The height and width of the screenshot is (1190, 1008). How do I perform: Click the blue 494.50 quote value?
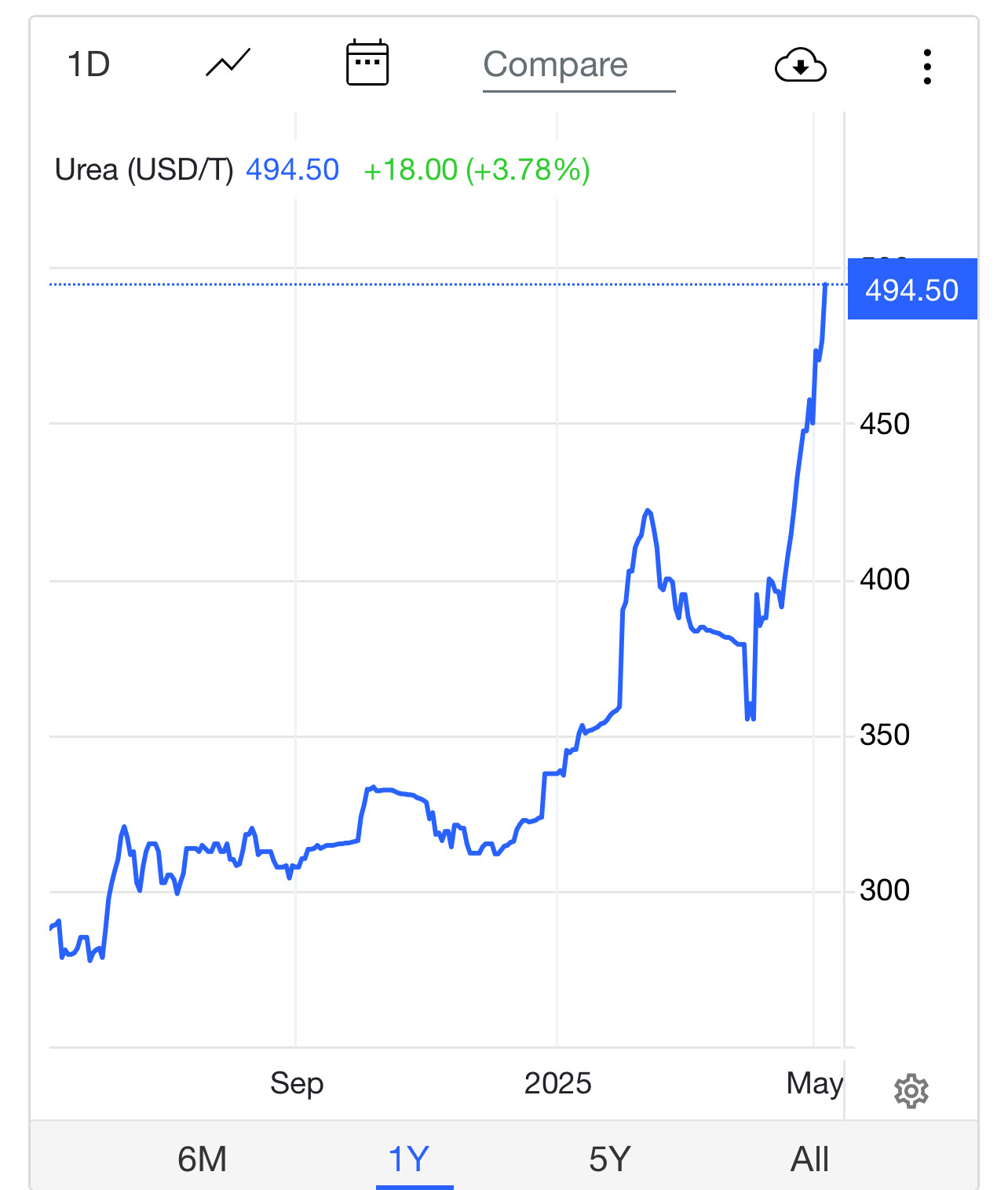[292, 170]
